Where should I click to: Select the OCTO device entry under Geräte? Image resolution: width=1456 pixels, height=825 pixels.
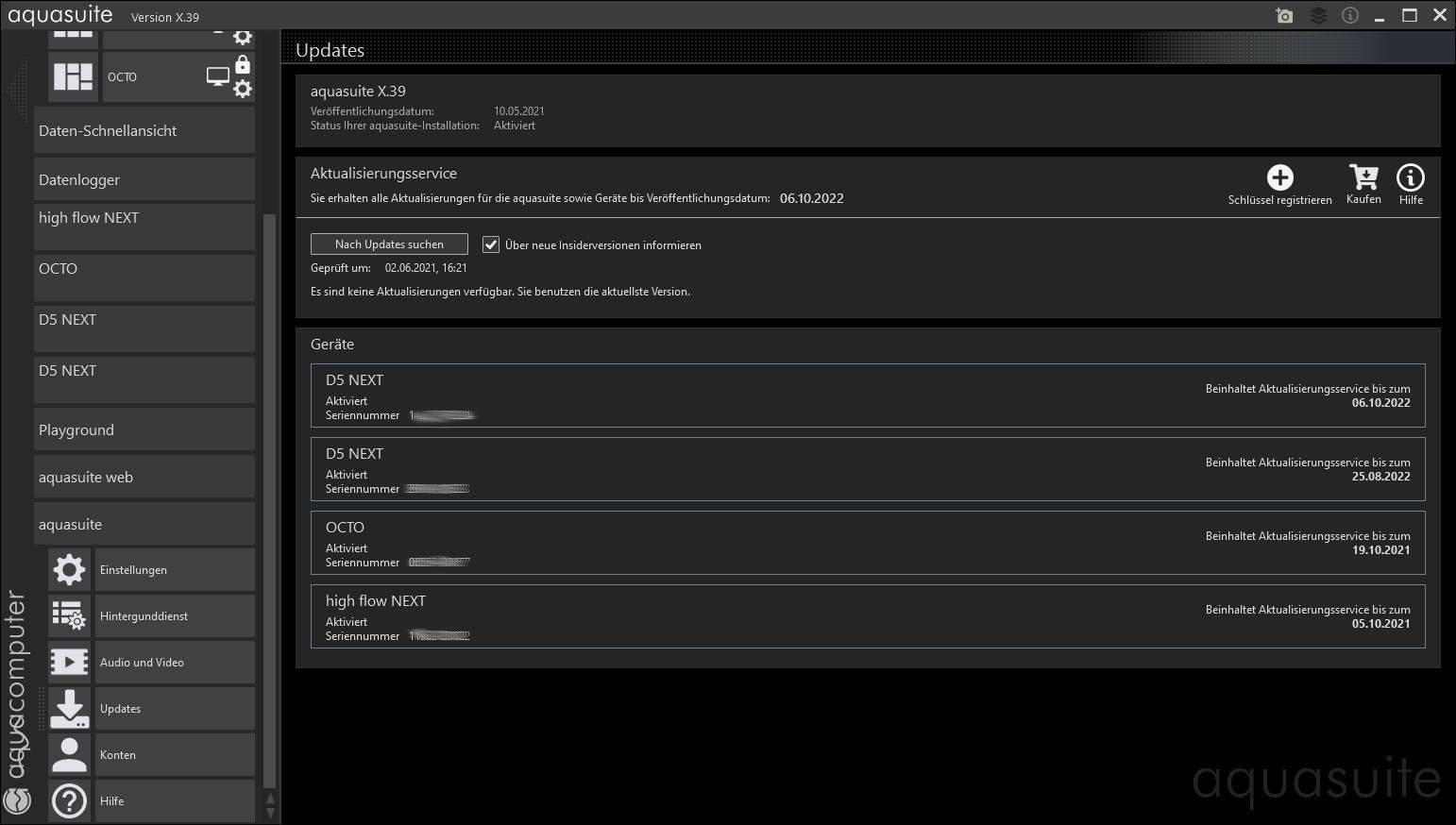(868, 543)
